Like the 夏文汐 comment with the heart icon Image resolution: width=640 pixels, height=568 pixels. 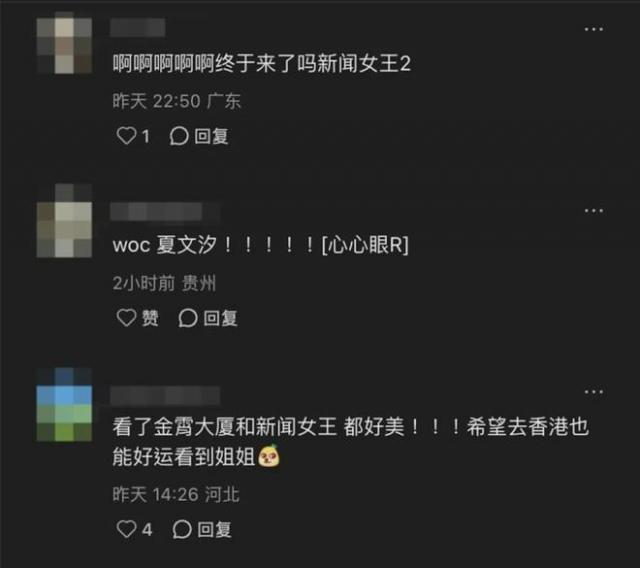point(126,317)
